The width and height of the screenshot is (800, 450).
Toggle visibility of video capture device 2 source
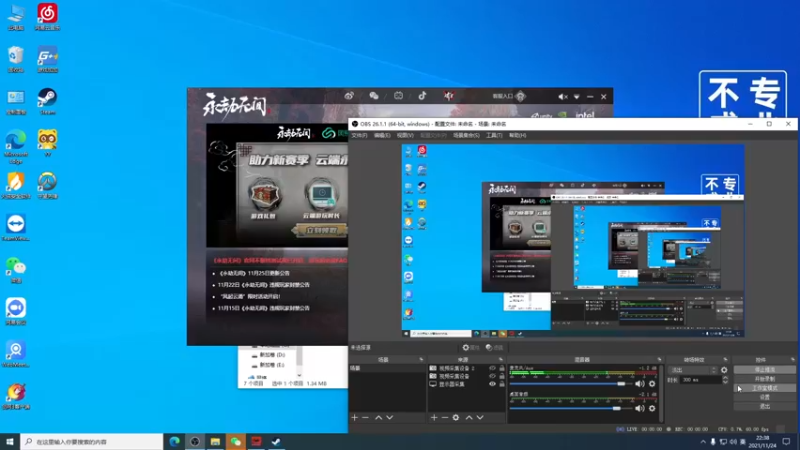(x=492, y=368)
